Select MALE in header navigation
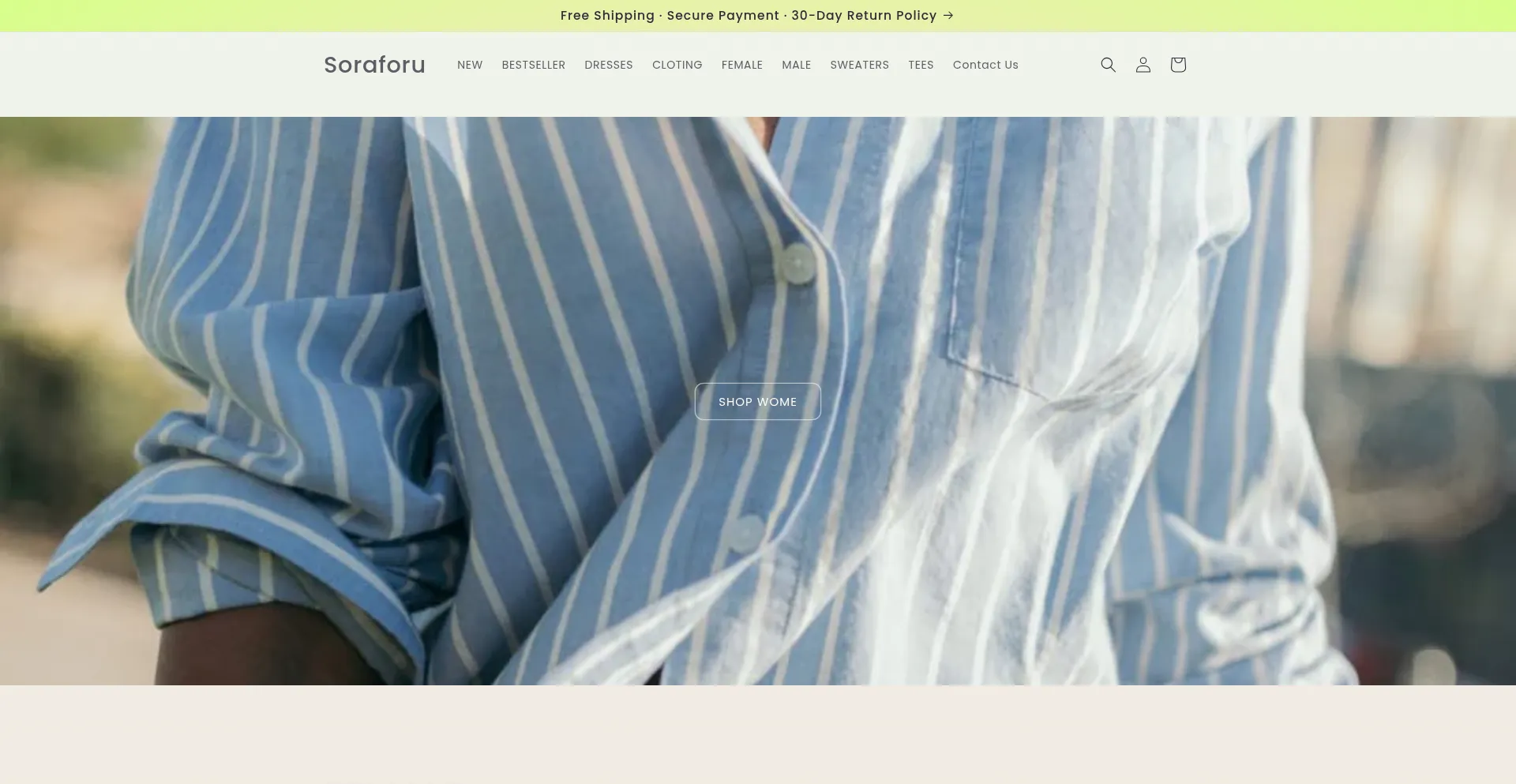 point(796,65)
